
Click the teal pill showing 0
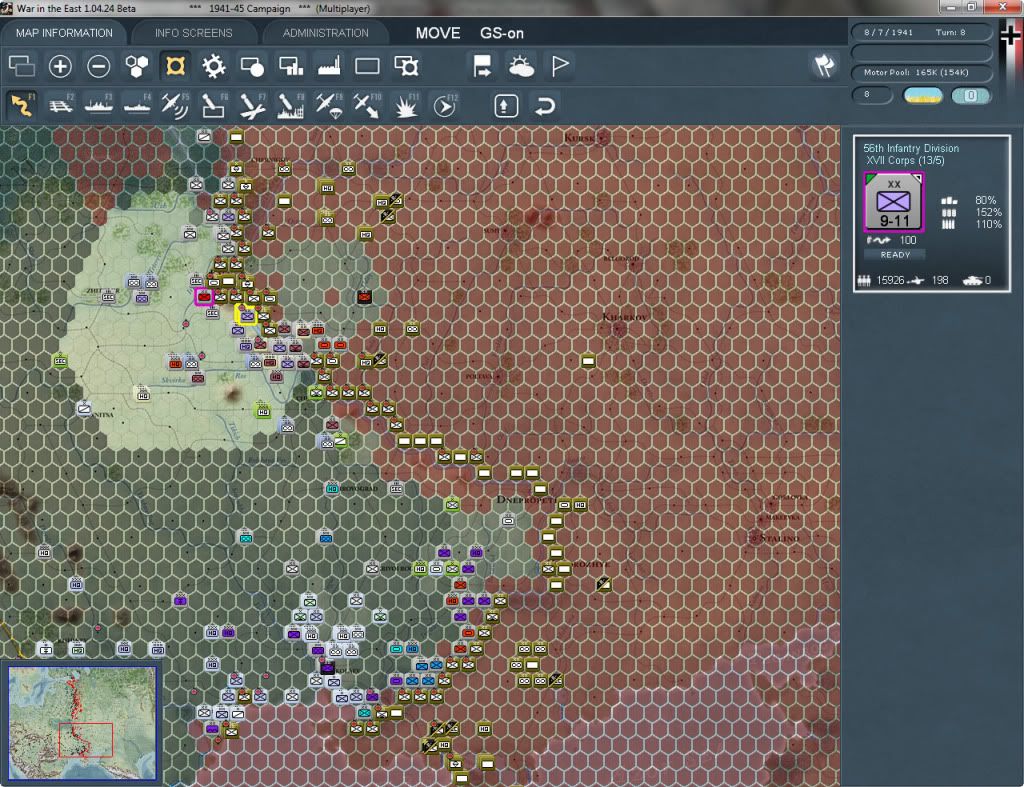970,95
